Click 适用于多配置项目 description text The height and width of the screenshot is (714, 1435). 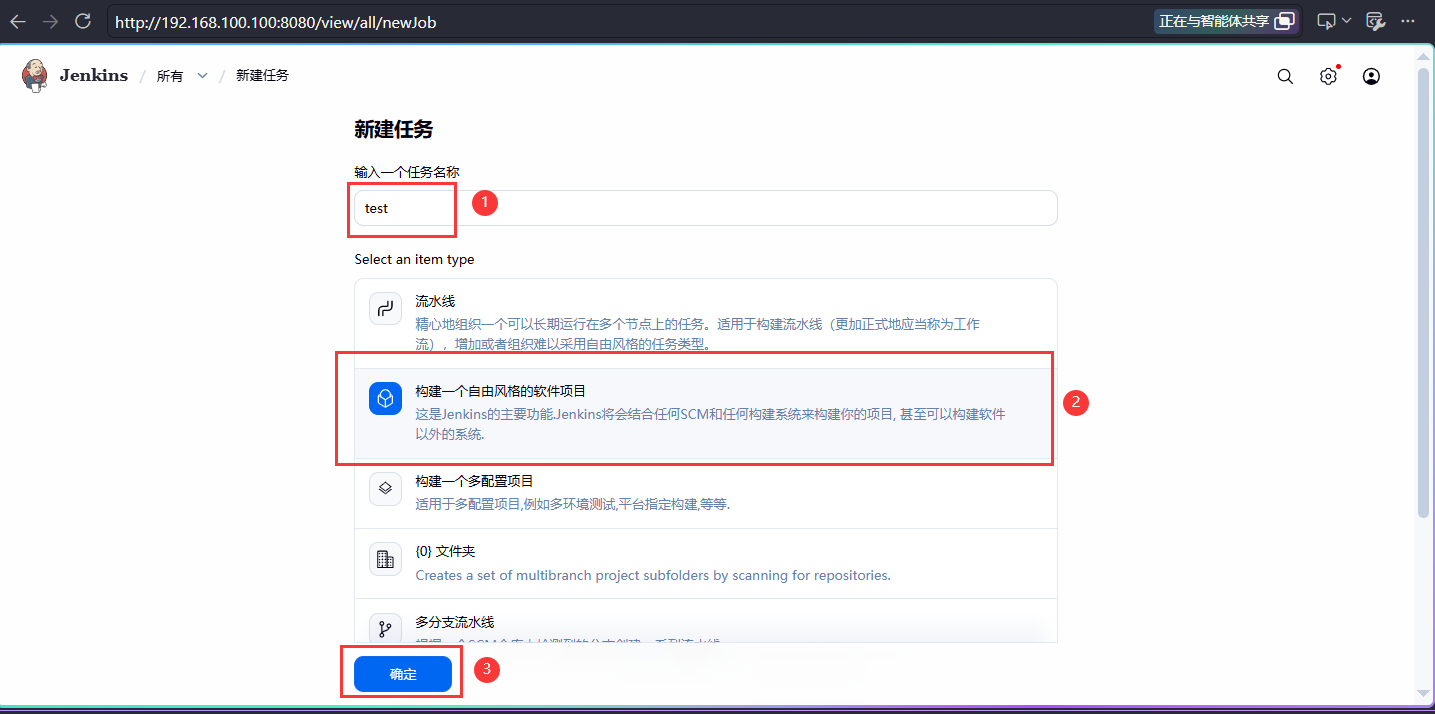(x=573, y=504)
